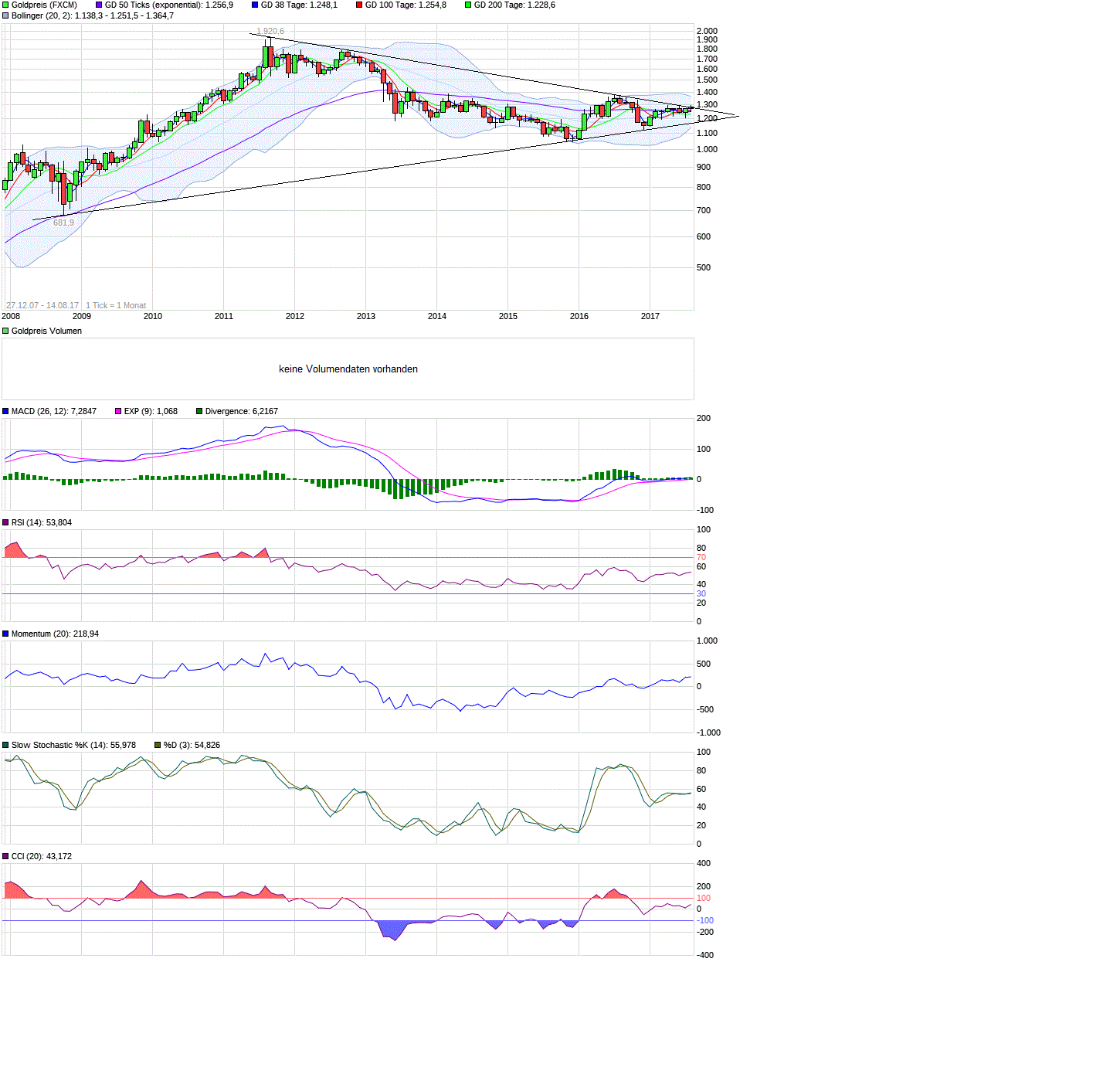The width and height of the screenshot is (1120, 1074).
Task: Expand the RSI (14) indicator panel
Action: [x=5, y=522]
